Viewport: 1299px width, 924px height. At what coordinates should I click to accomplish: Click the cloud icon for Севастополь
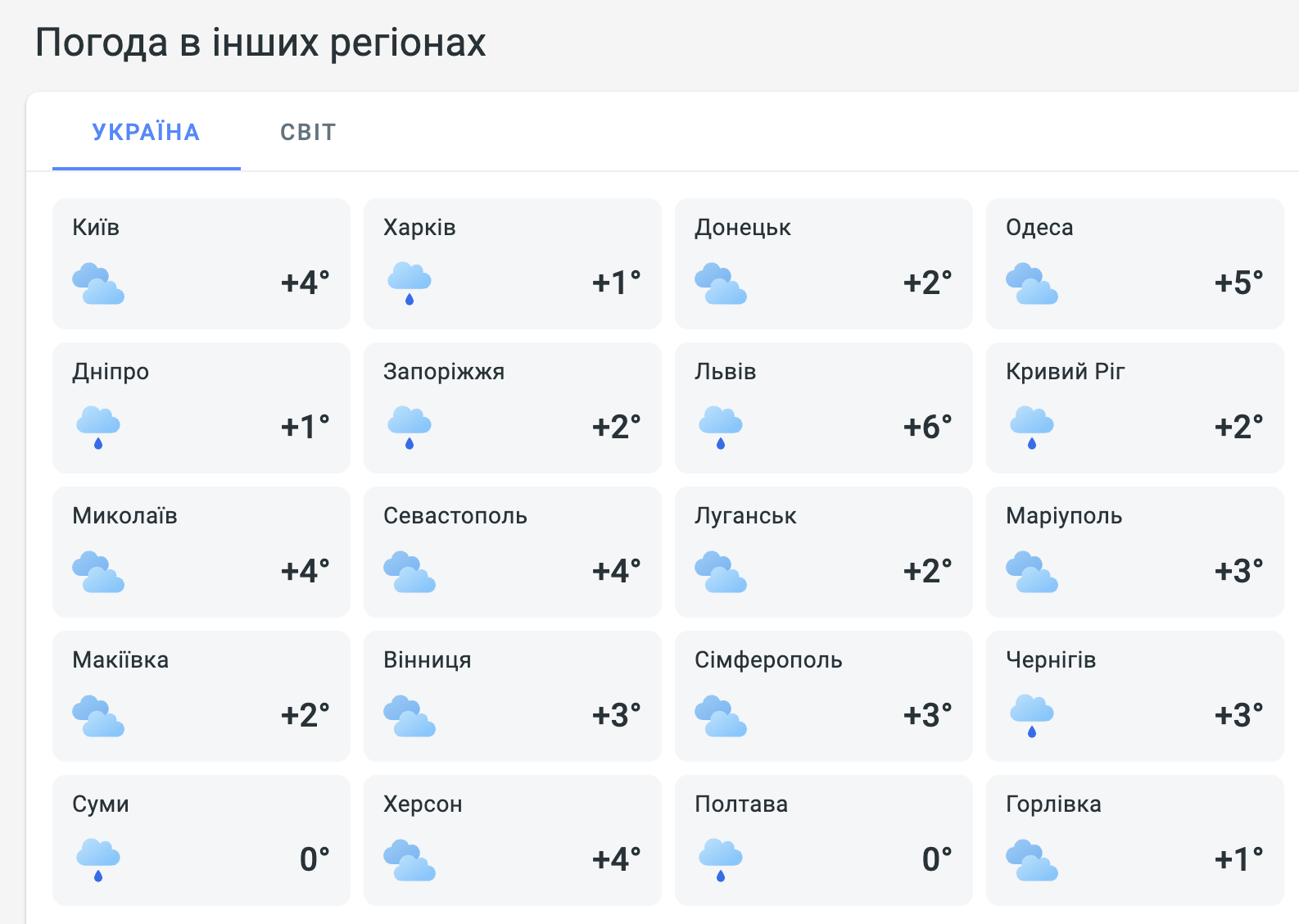pos(410,572)
